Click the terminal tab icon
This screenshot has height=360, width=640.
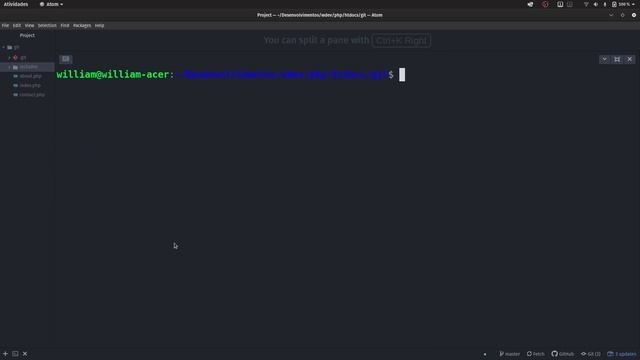click(66, 59)
